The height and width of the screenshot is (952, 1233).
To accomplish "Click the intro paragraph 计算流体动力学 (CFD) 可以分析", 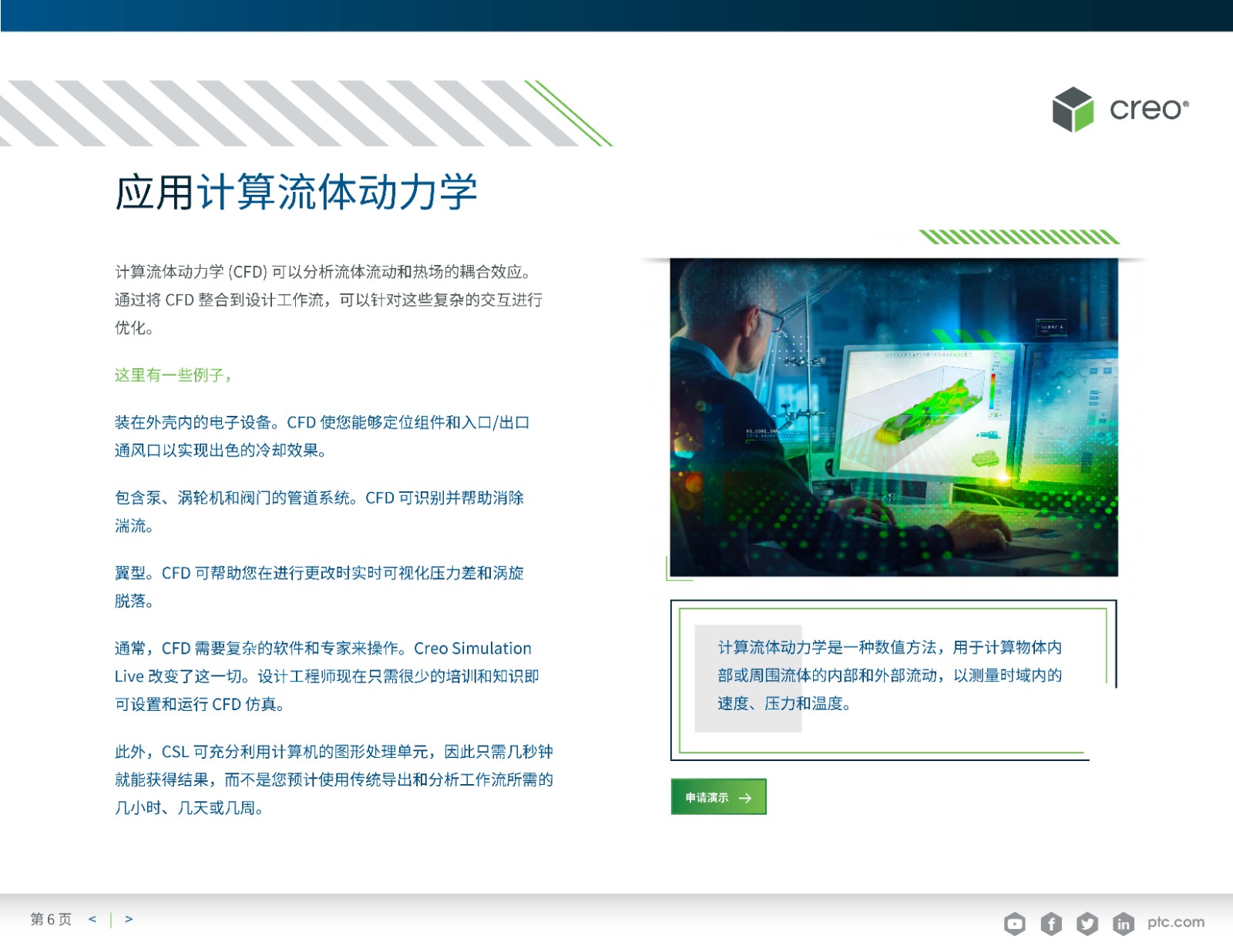I will tap(328, 299).
